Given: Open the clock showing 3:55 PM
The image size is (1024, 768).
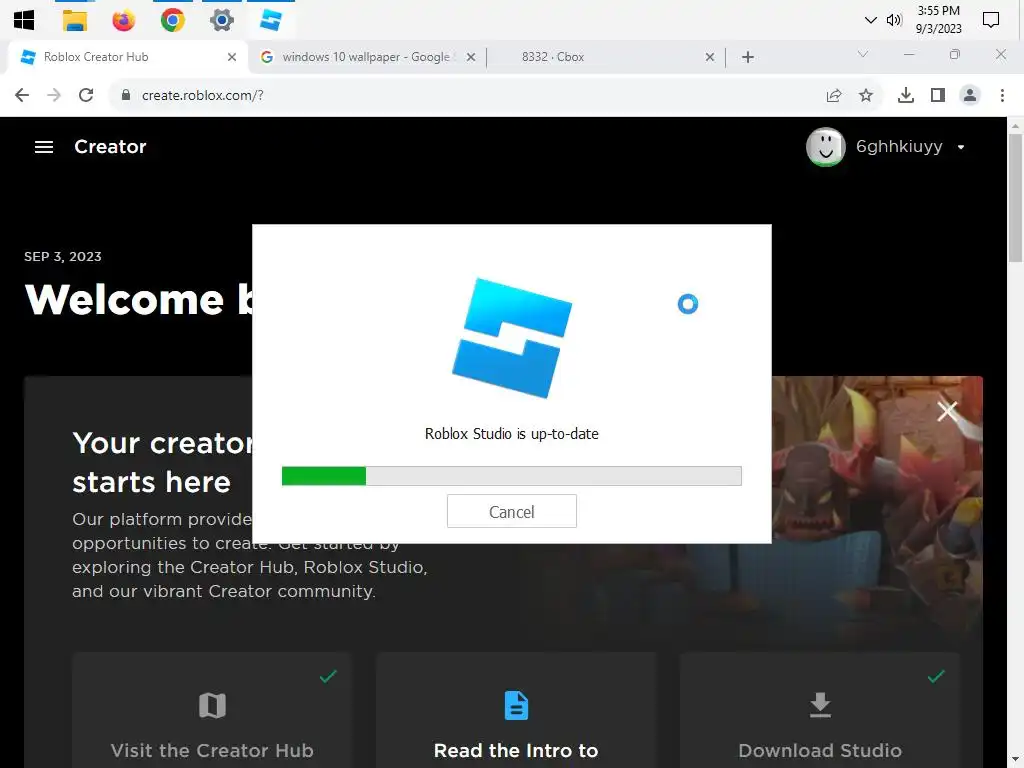Looking at the screenshot, I should coord(938,20).
